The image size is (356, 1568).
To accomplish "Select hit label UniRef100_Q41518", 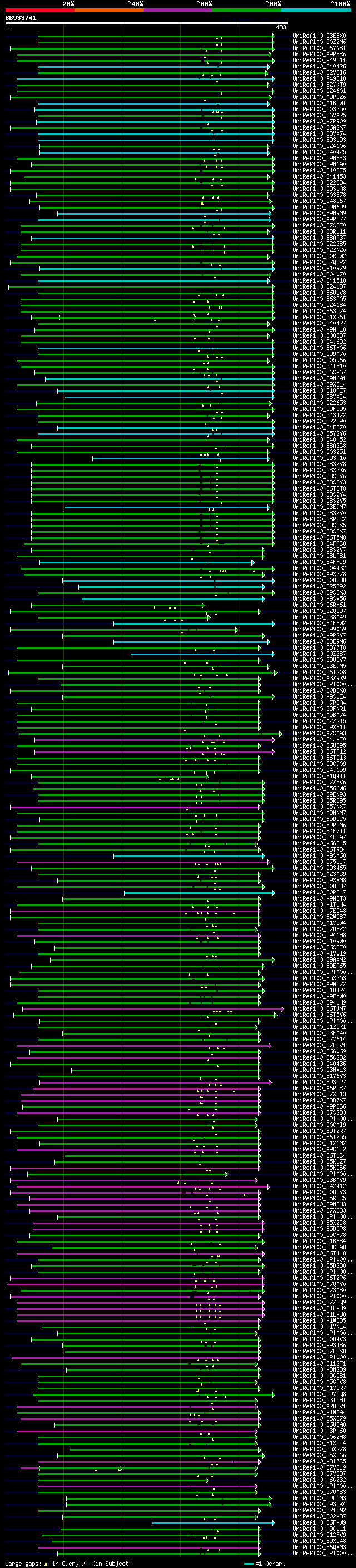I will pos(319,280).
